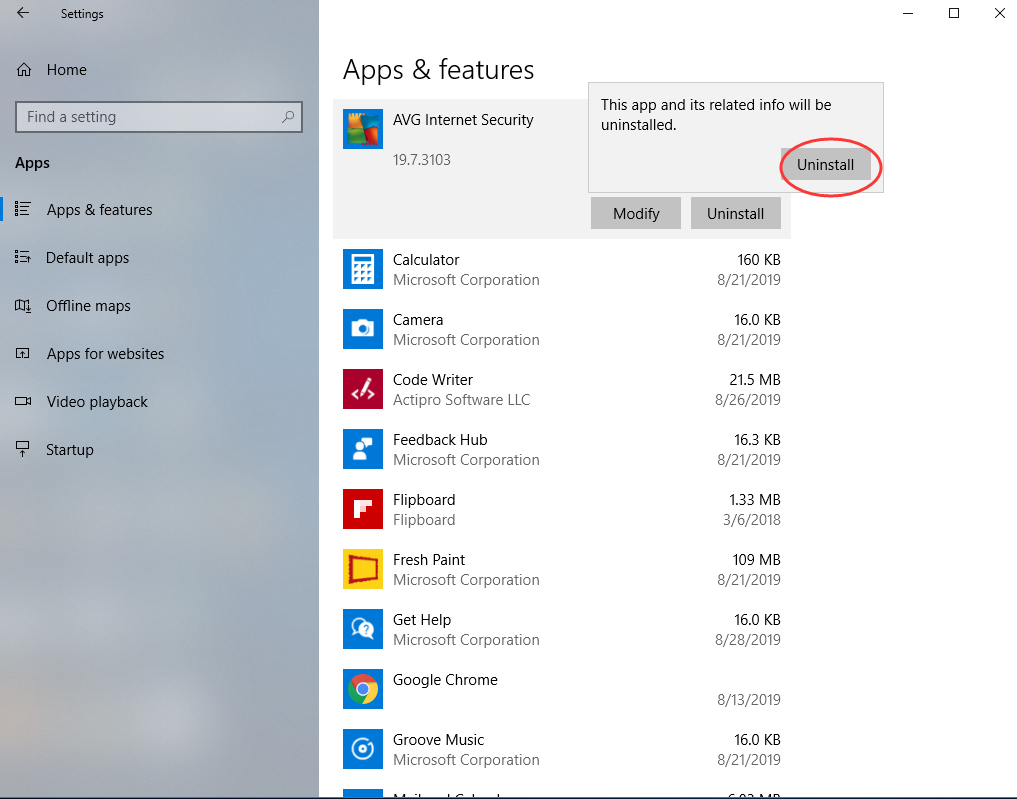
Task: Click the Get Help app icon
Action: point(363,629)
